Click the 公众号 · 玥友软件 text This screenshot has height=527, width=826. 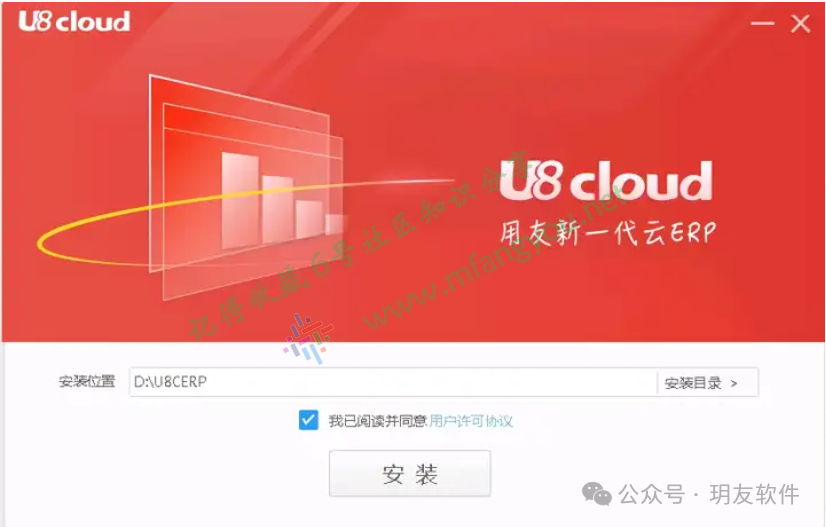click(709, 494)
